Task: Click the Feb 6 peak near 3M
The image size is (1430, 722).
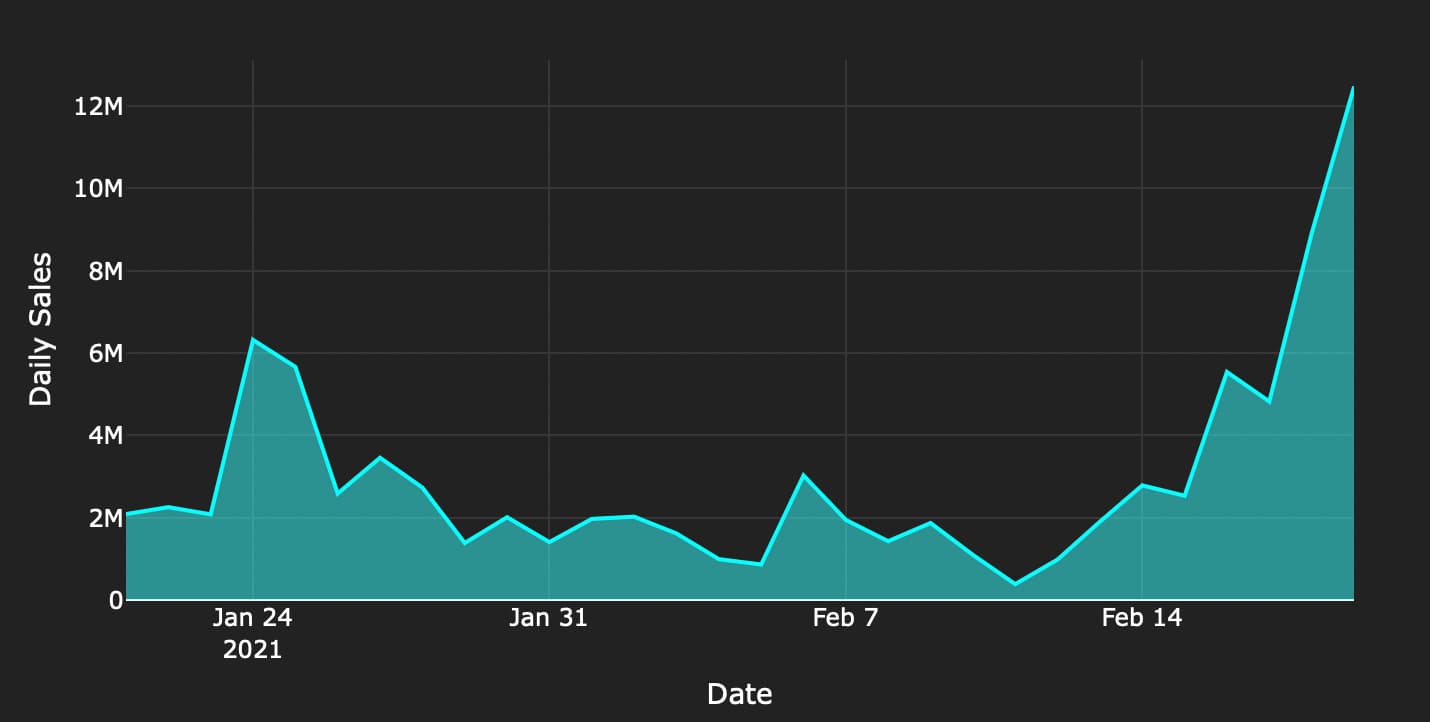Action: 804,475
